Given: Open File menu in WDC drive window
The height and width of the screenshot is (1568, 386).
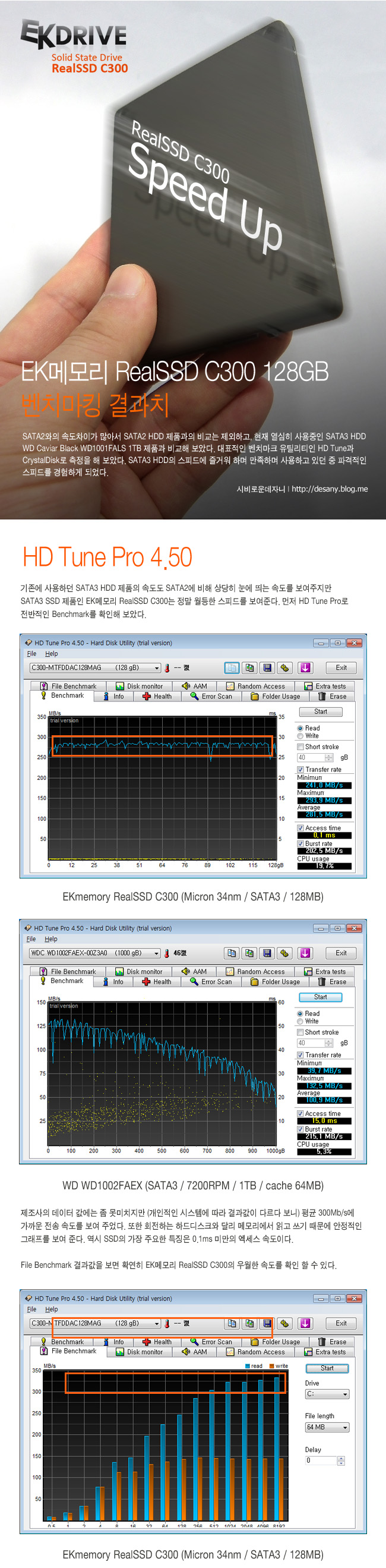Looking at the screenshot, I should click(x=31, y=939).
